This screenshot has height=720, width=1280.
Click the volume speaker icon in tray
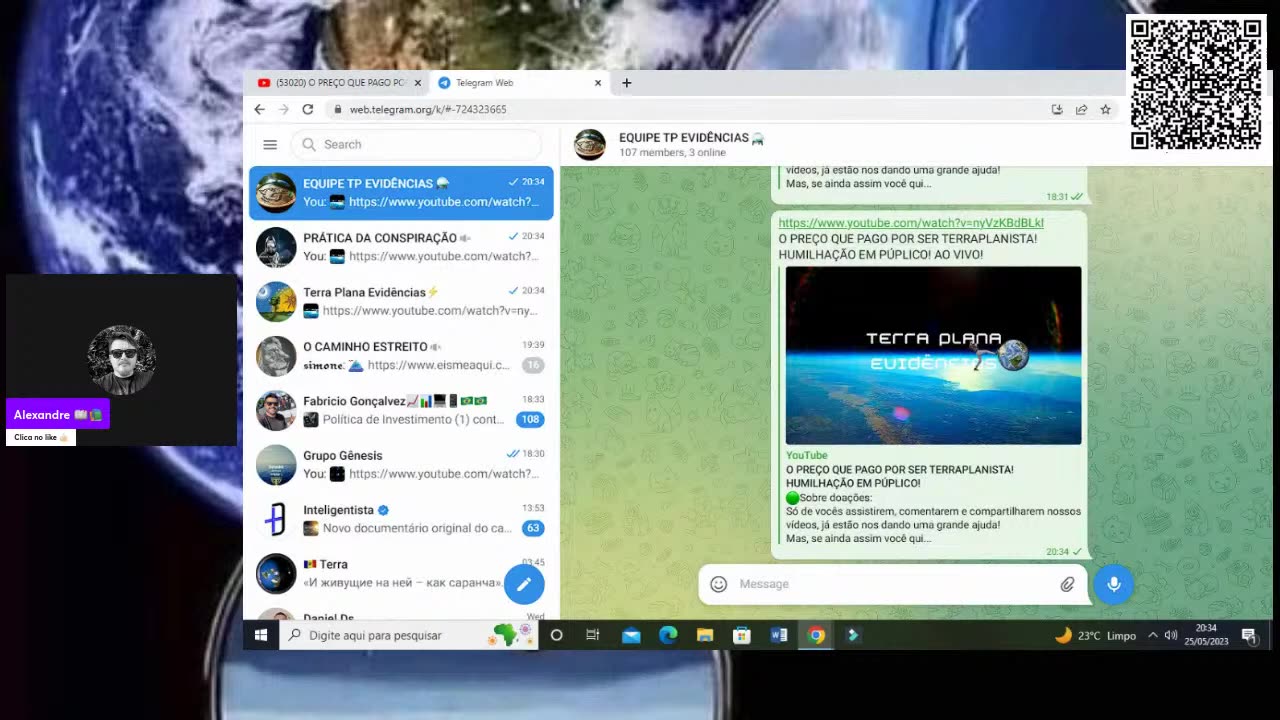(1171, 635)
